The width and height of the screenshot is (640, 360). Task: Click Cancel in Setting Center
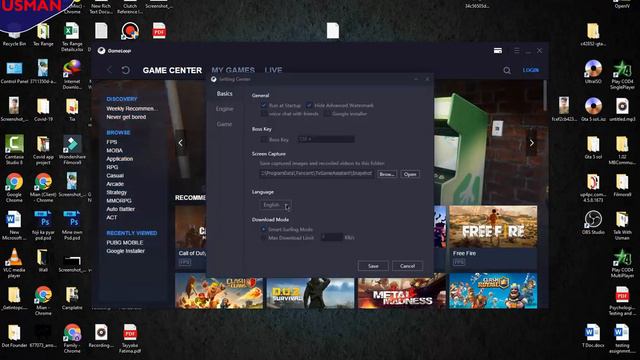(407, 266)
